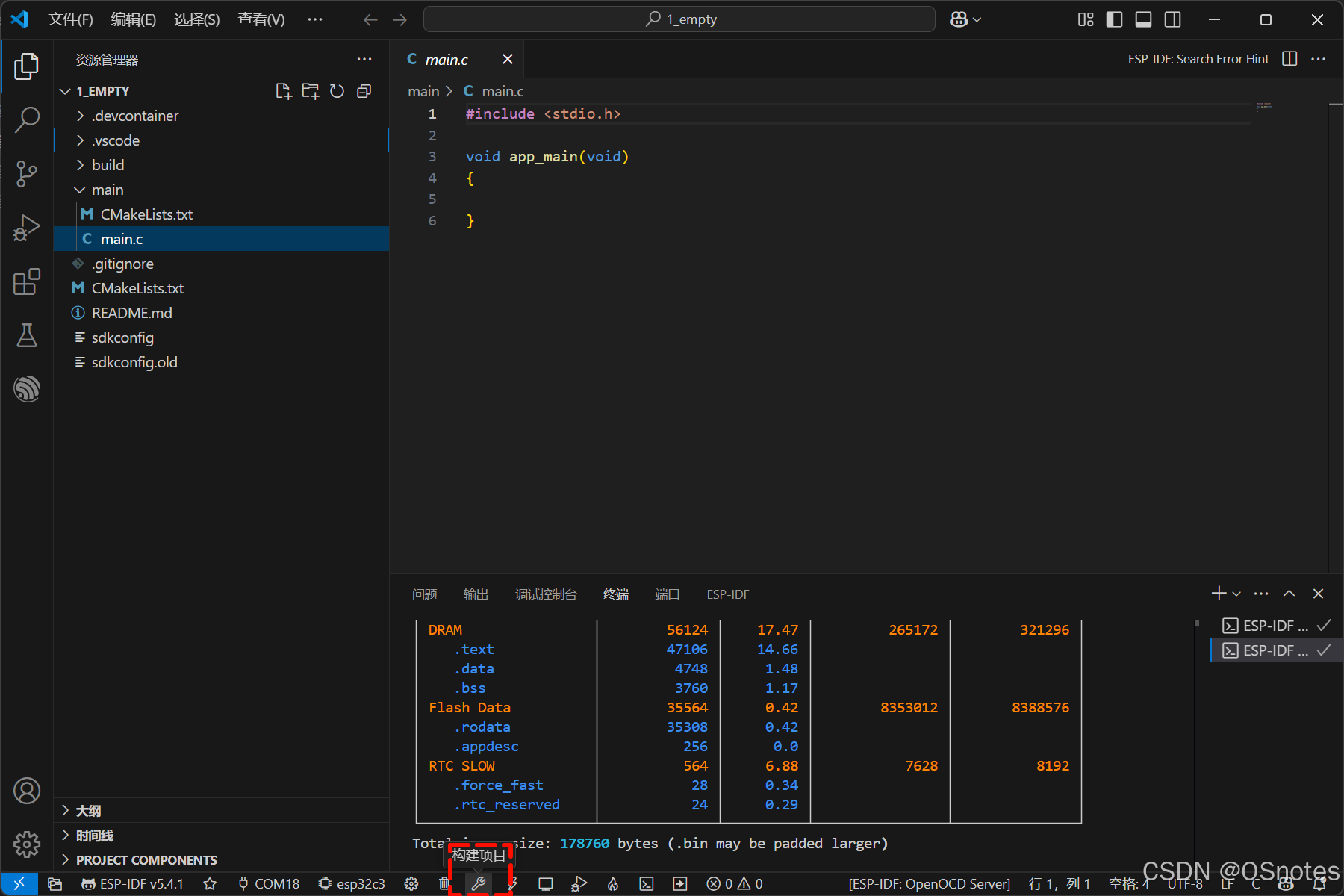Switch to the 输出 panel tab

476,594
